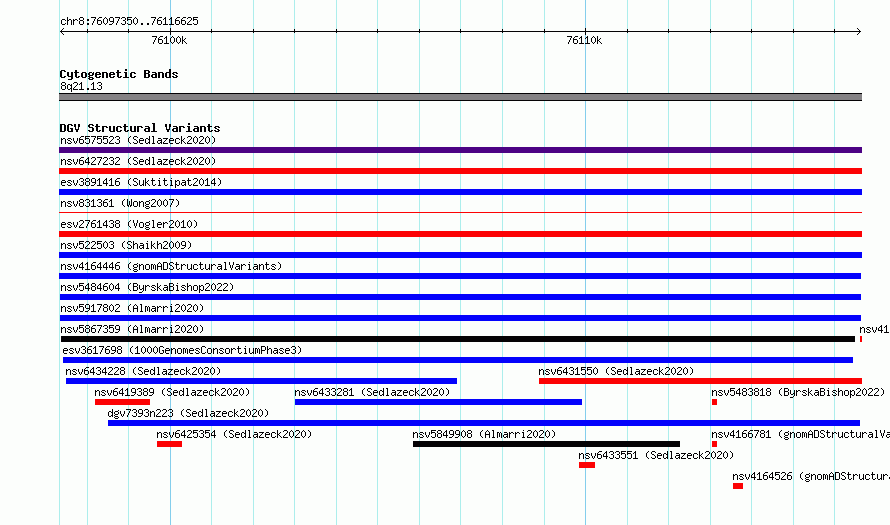Viewport: 890px width, 525px height.
Task: Select the blue nsv5917802 variant bar
Action: [460, 318]
